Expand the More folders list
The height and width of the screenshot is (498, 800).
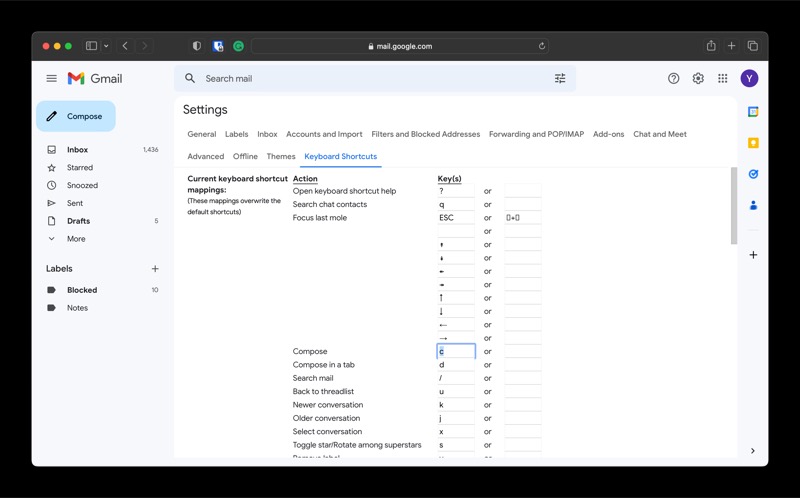(x=76, y=239)
